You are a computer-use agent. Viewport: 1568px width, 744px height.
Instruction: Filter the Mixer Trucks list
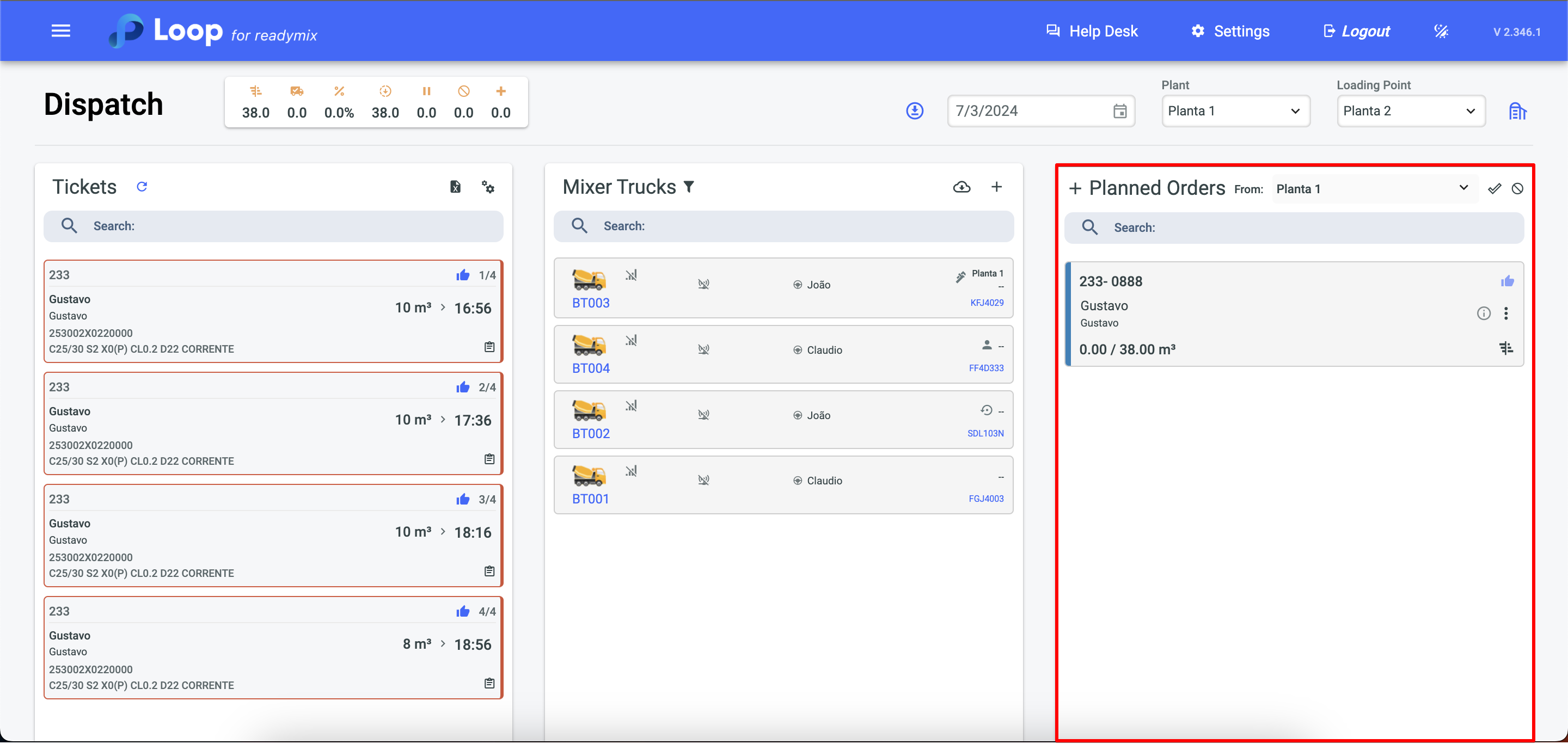(689, 187)
